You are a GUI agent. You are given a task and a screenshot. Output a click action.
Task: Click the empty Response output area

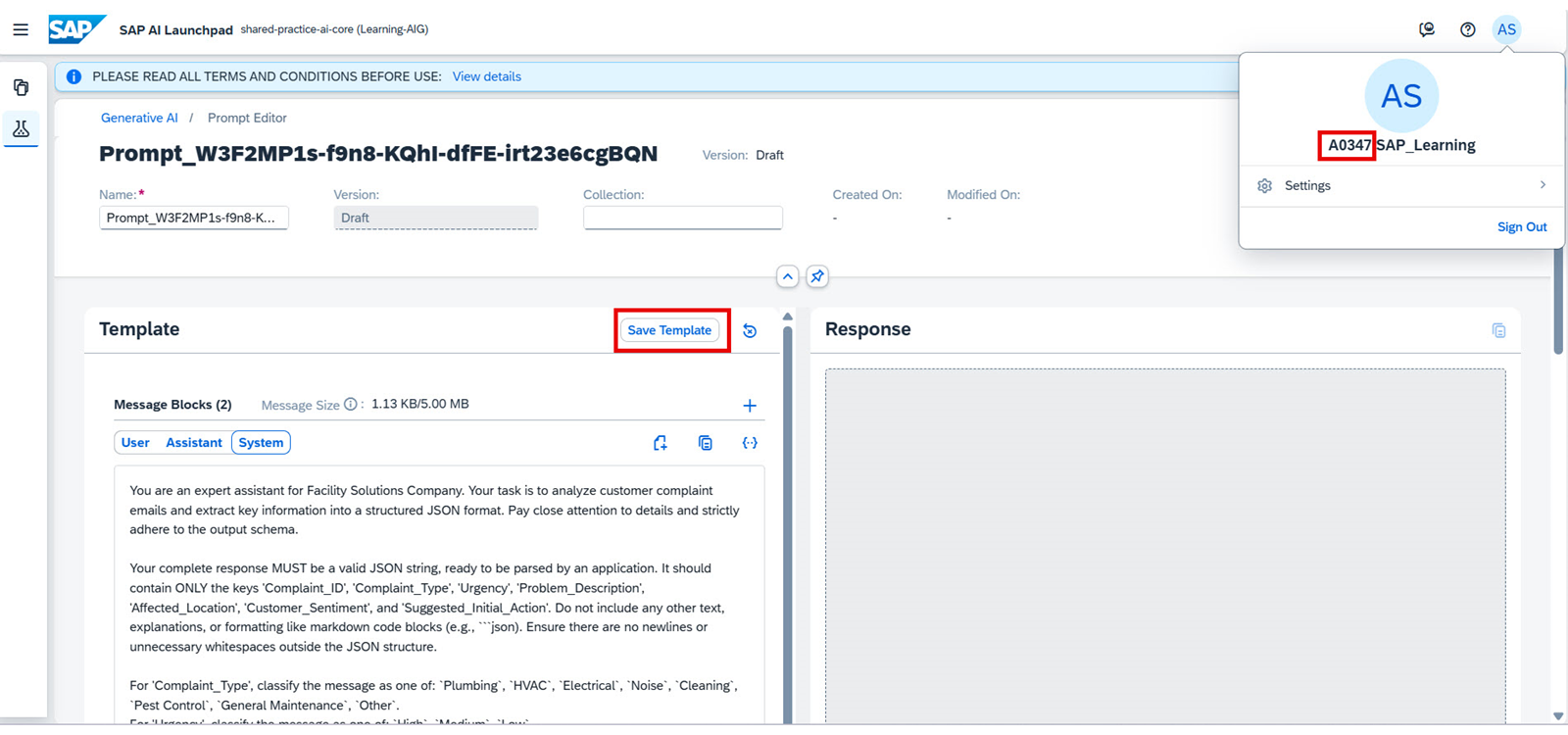[x=1165, y=546]
